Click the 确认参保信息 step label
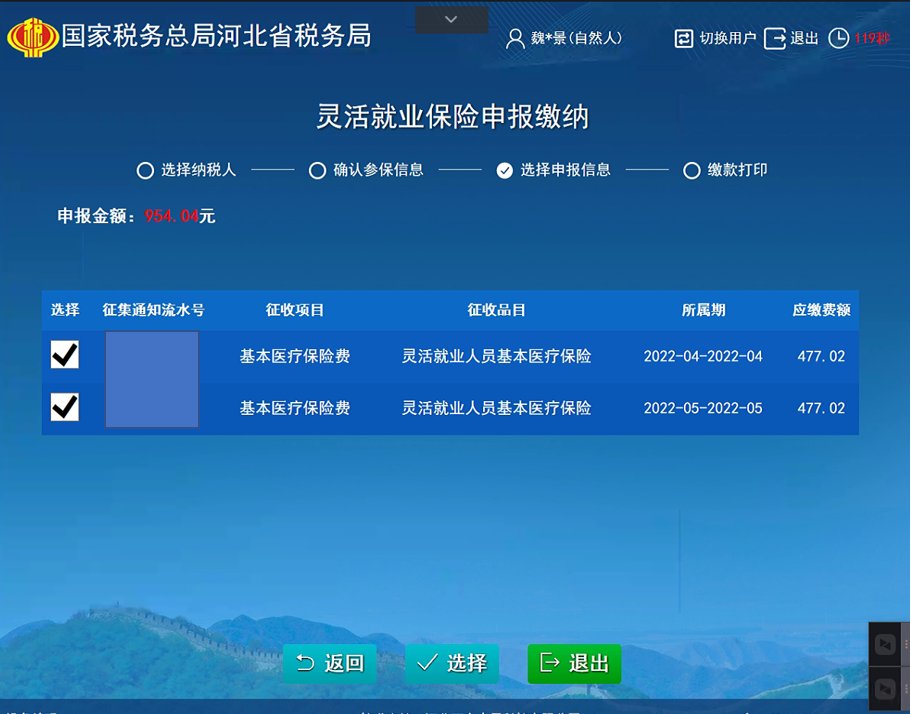The height and width of the screenshot is (714, 911). 378,170
